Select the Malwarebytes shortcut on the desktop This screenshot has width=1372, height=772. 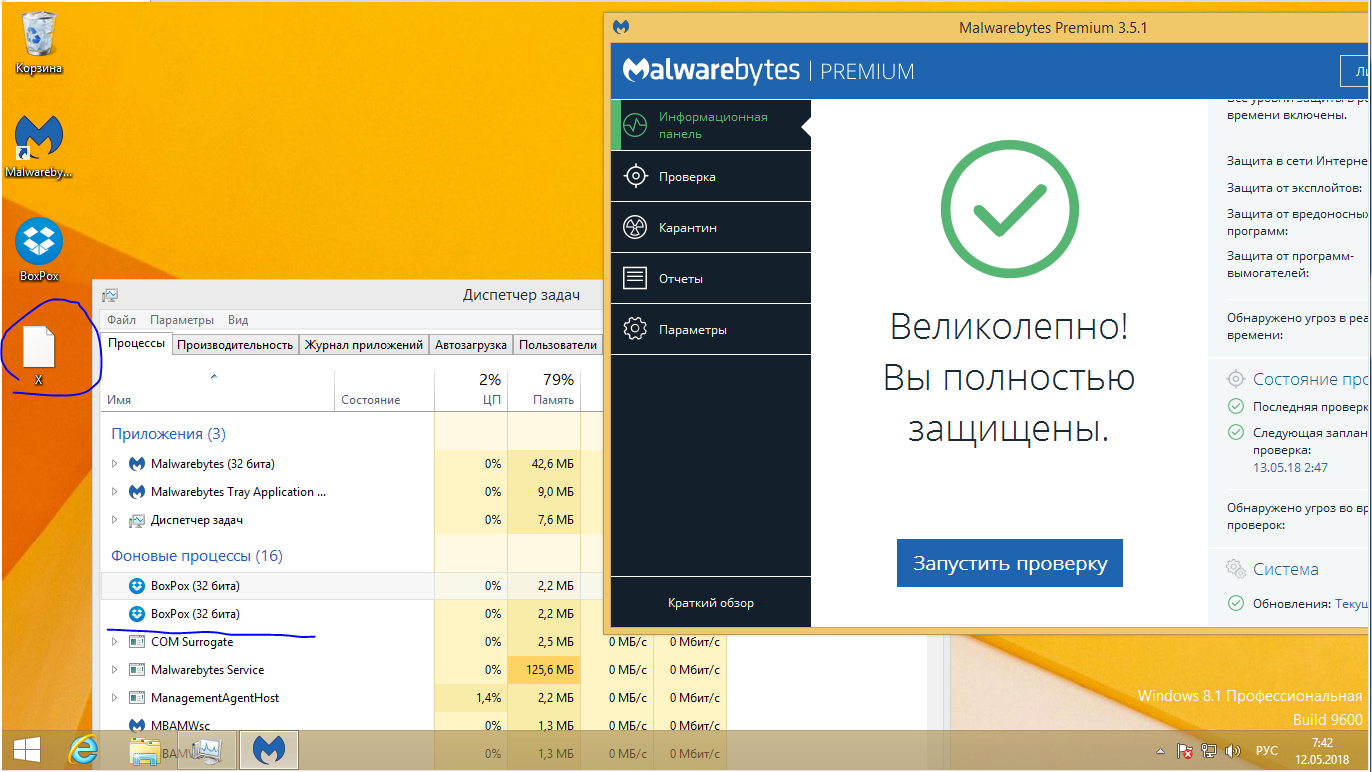39,146
